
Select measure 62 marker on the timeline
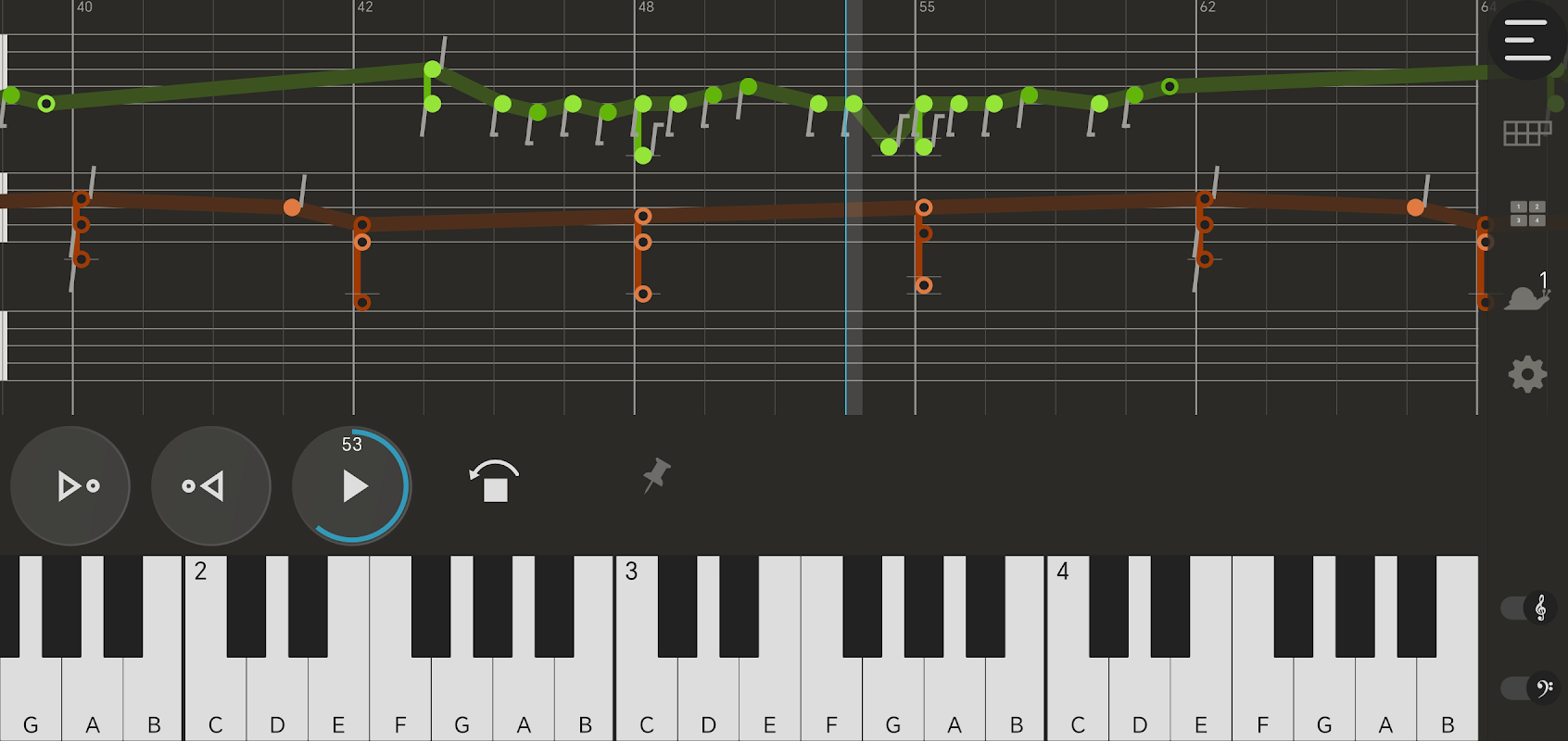1208,7
